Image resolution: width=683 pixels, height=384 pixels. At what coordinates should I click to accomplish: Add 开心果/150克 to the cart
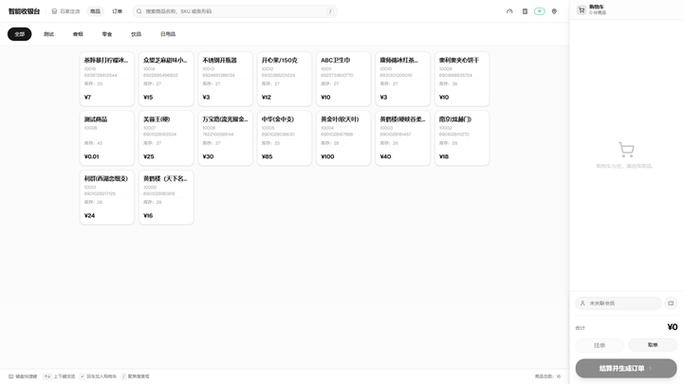pos(284,79)
